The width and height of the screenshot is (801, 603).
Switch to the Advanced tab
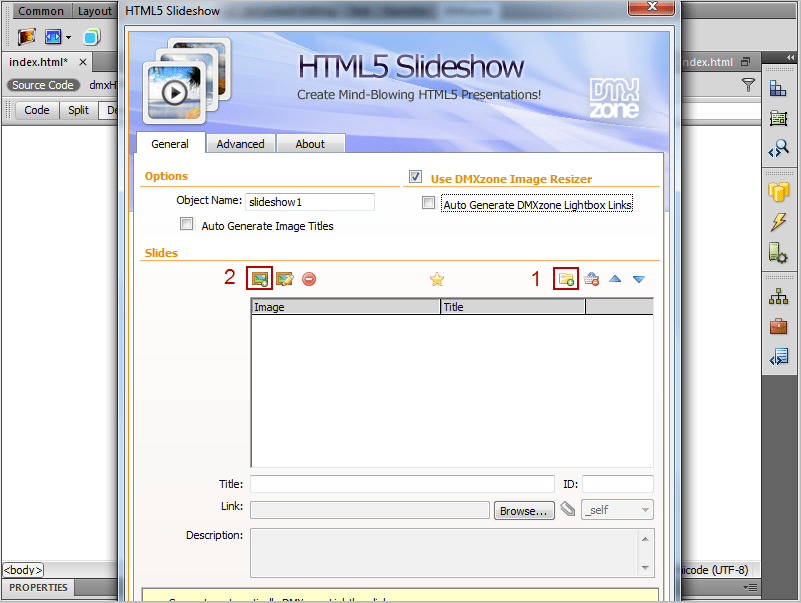click(240, 143)
